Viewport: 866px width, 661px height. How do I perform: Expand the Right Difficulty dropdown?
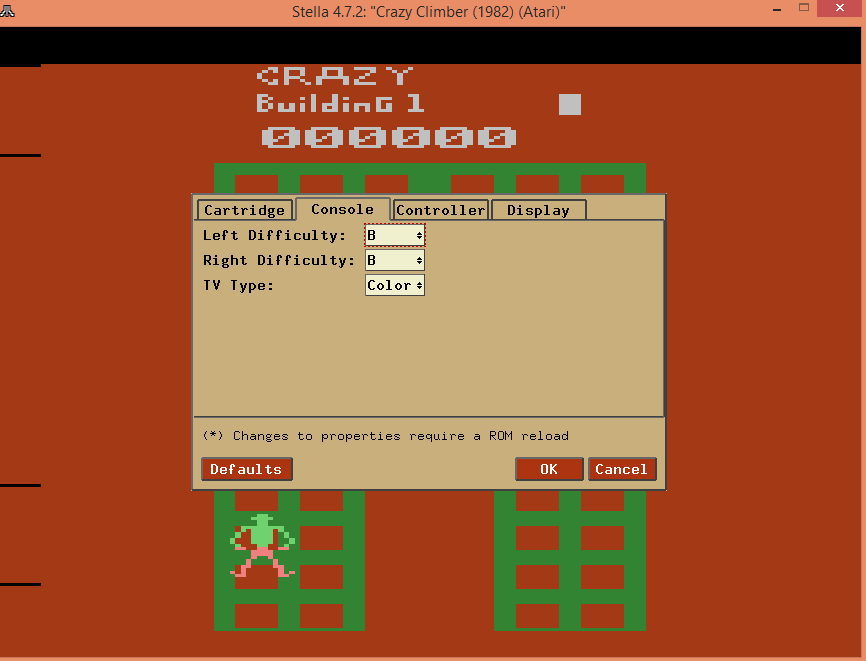(395, 260)
